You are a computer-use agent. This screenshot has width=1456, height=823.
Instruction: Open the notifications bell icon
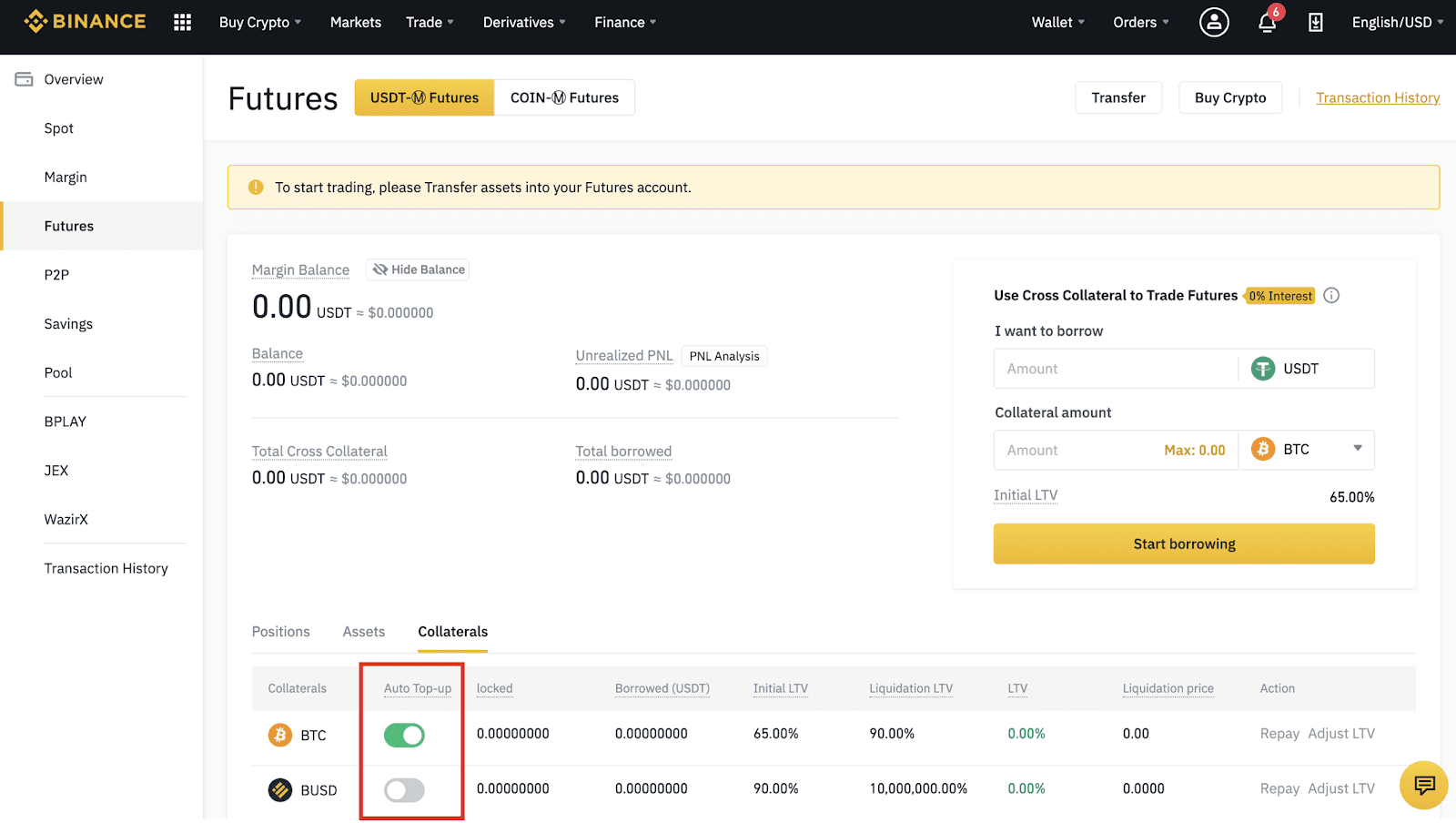(x=1267, y=22)
